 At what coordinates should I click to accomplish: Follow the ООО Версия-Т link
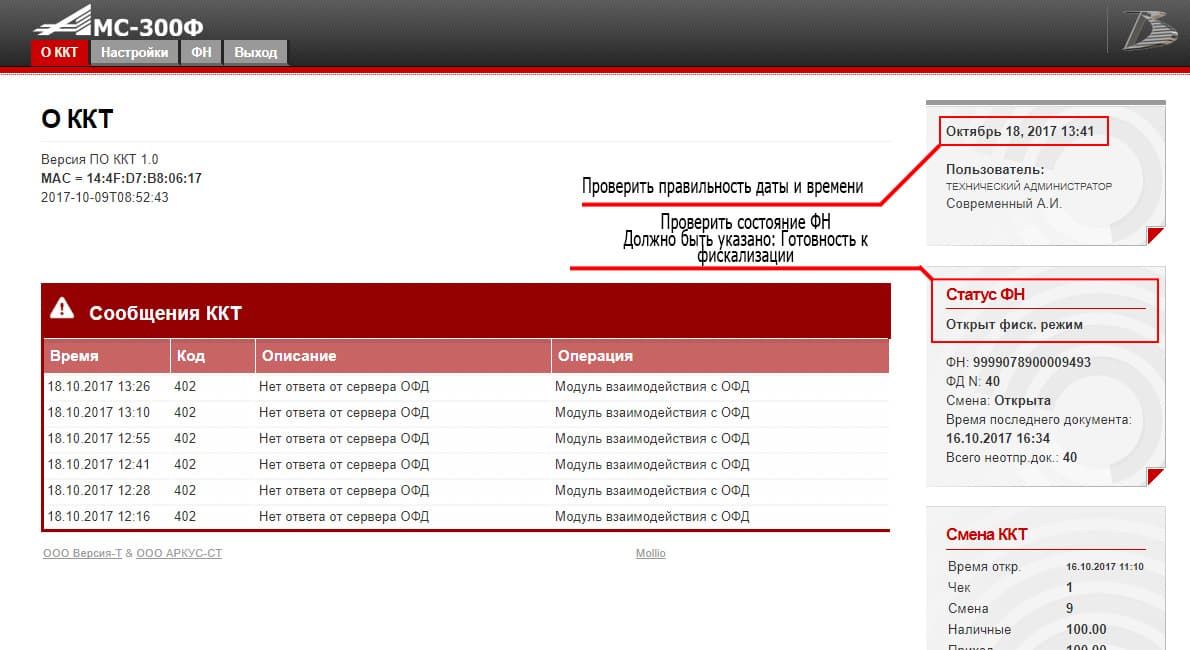tap(82, 554)
